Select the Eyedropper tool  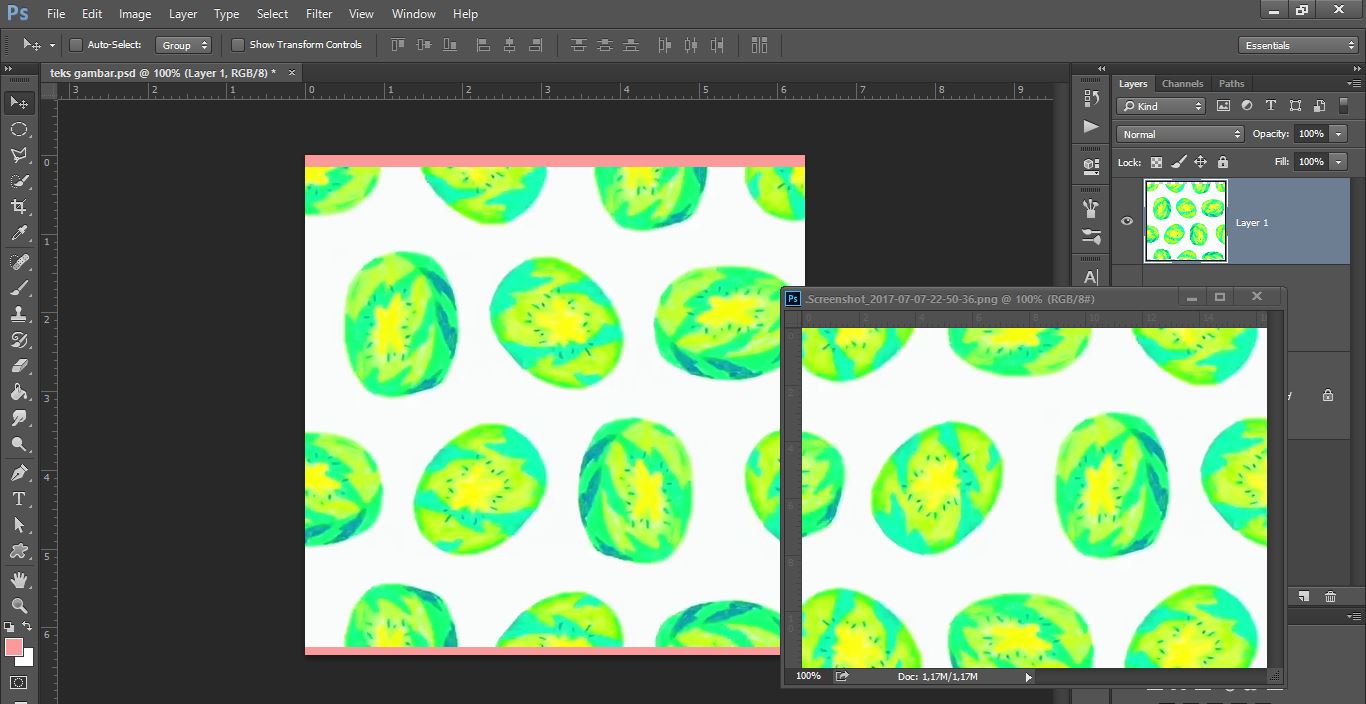point(18,233)
